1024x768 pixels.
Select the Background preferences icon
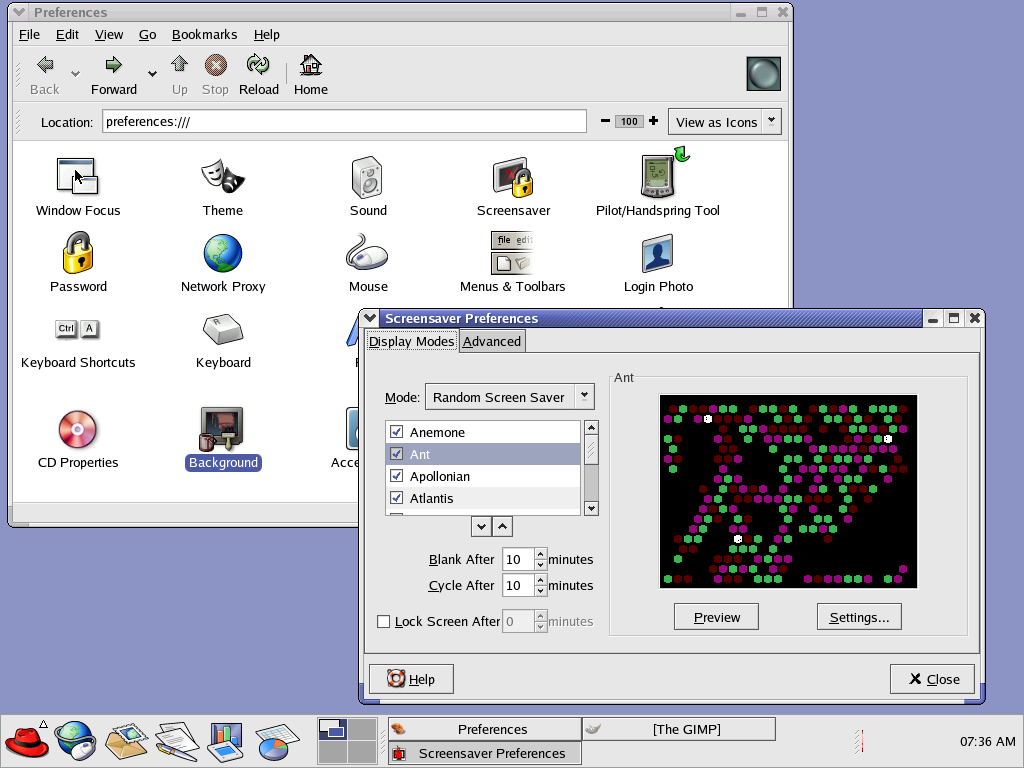click(222, 429)
